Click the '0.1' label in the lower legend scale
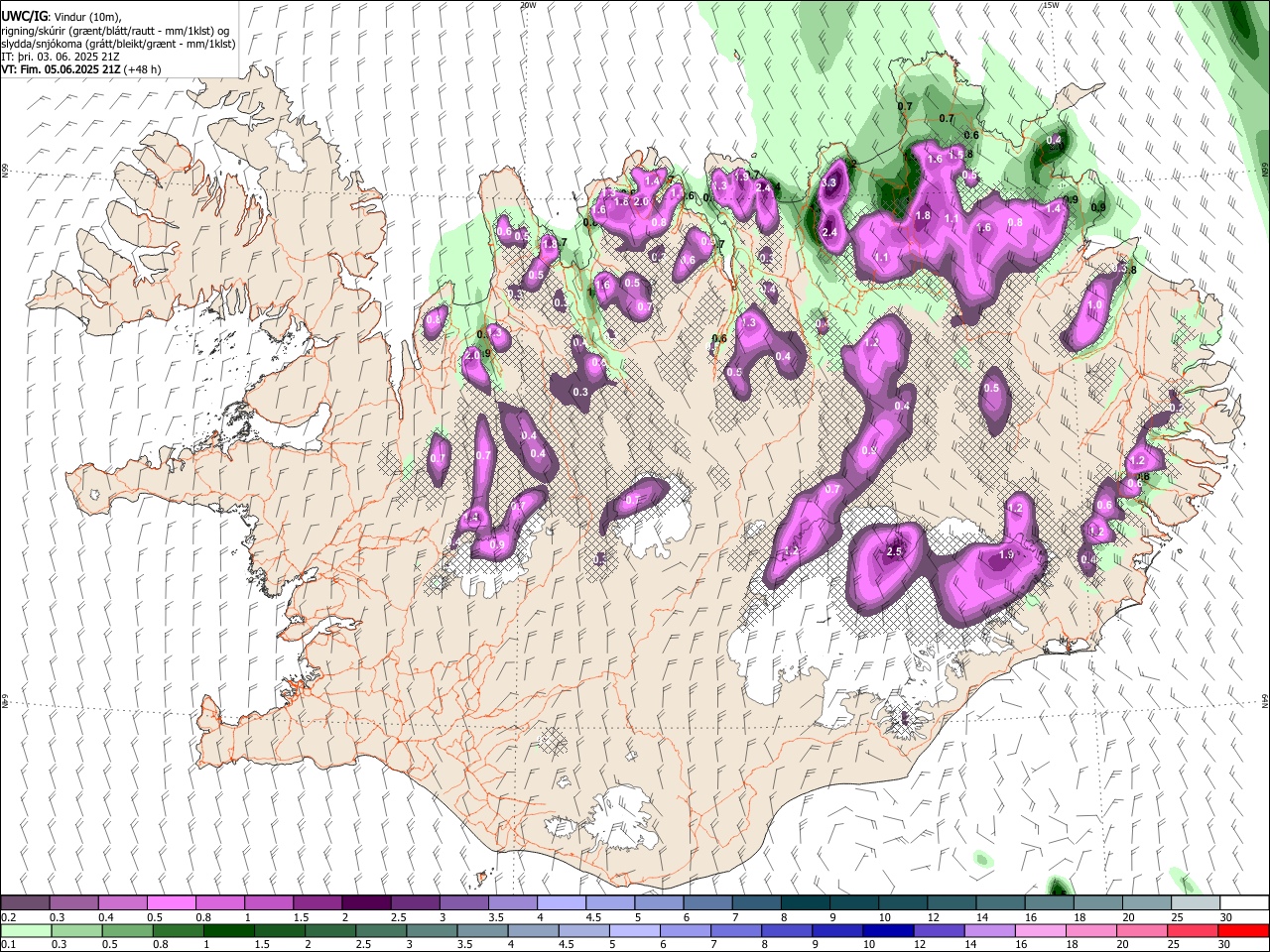Image resolution: width=1270 pixels, height=952 pixels. tap(8, 945)
